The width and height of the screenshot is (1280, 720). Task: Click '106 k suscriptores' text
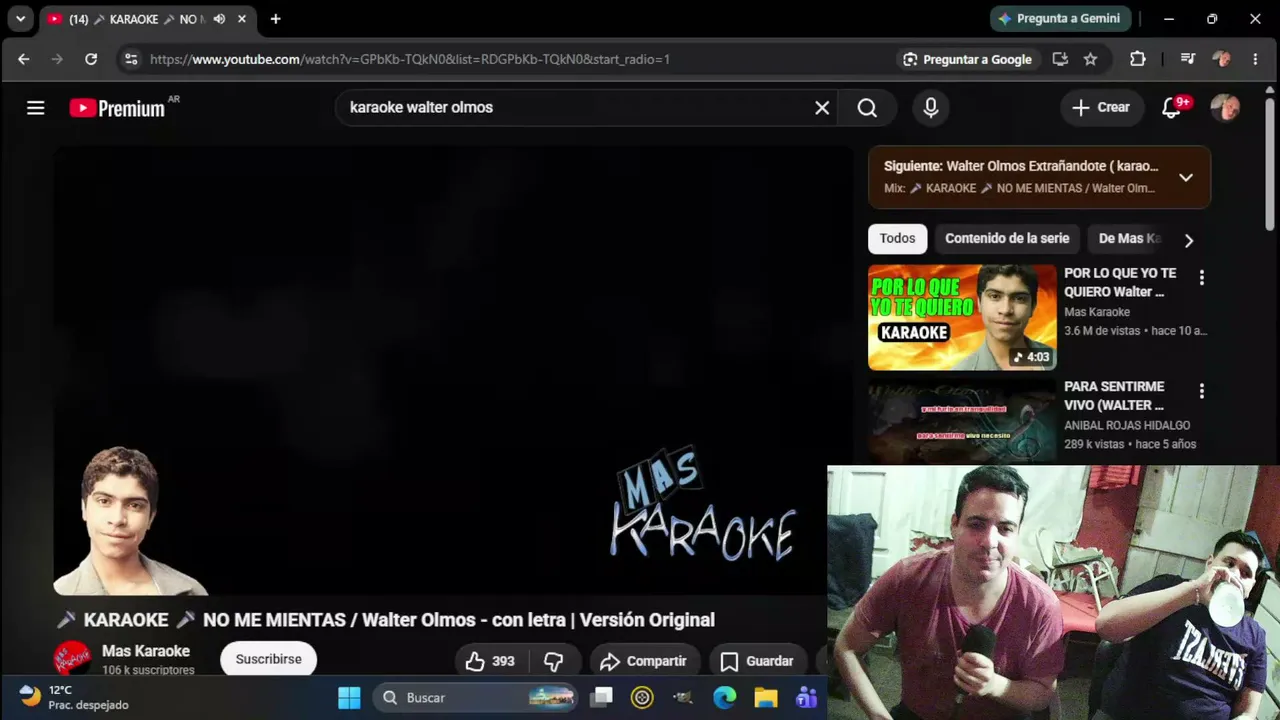point(148,670)
